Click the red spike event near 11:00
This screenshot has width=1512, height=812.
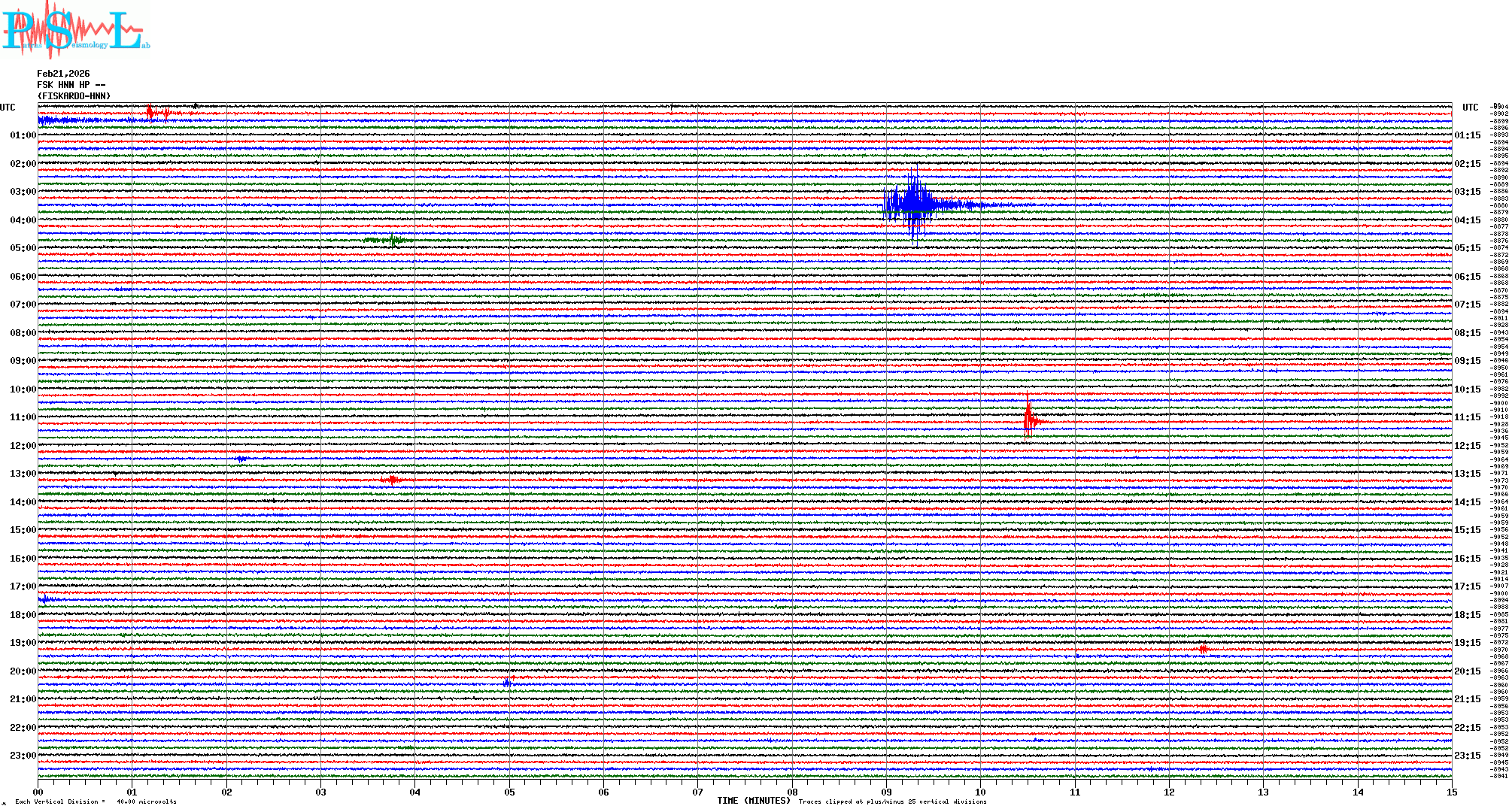(x=1028, y=420)
